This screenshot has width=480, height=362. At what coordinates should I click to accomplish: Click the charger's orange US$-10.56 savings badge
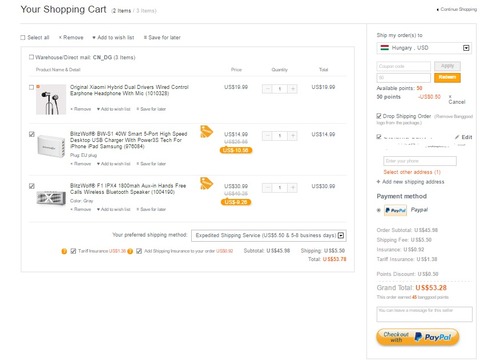(x=236, y=150)
